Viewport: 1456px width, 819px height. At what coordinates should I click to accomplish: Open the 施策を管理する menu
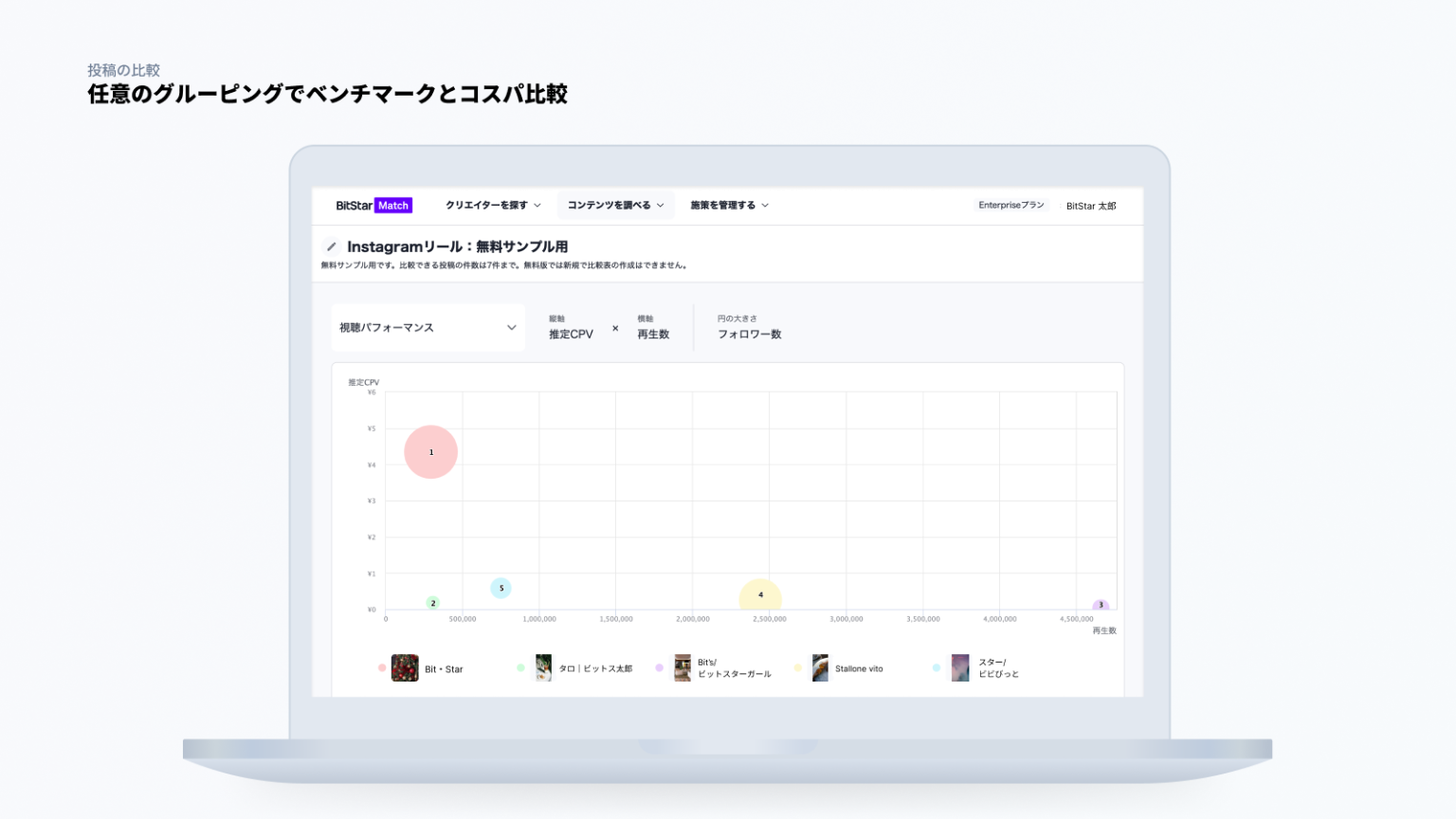729,206
